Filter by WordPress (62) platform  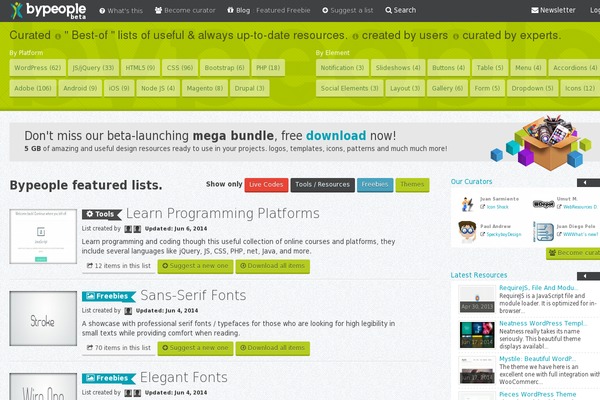[x=38, y=68]
